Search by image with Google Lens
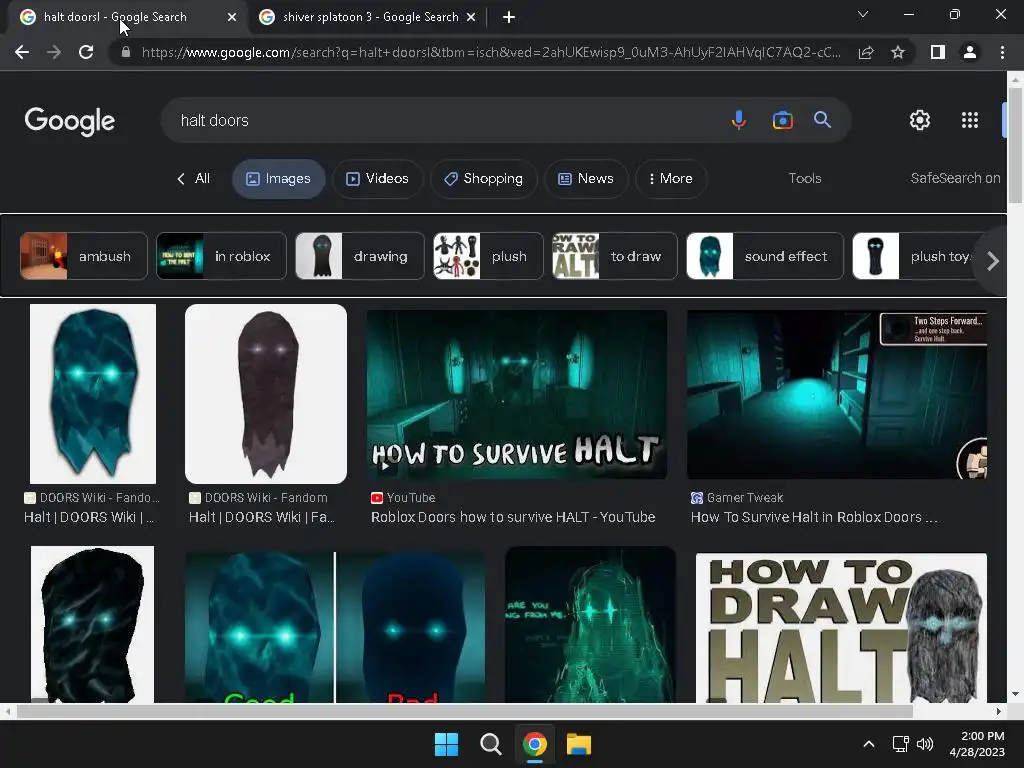This screenshot has width=1024, height=768. [782, 120]
